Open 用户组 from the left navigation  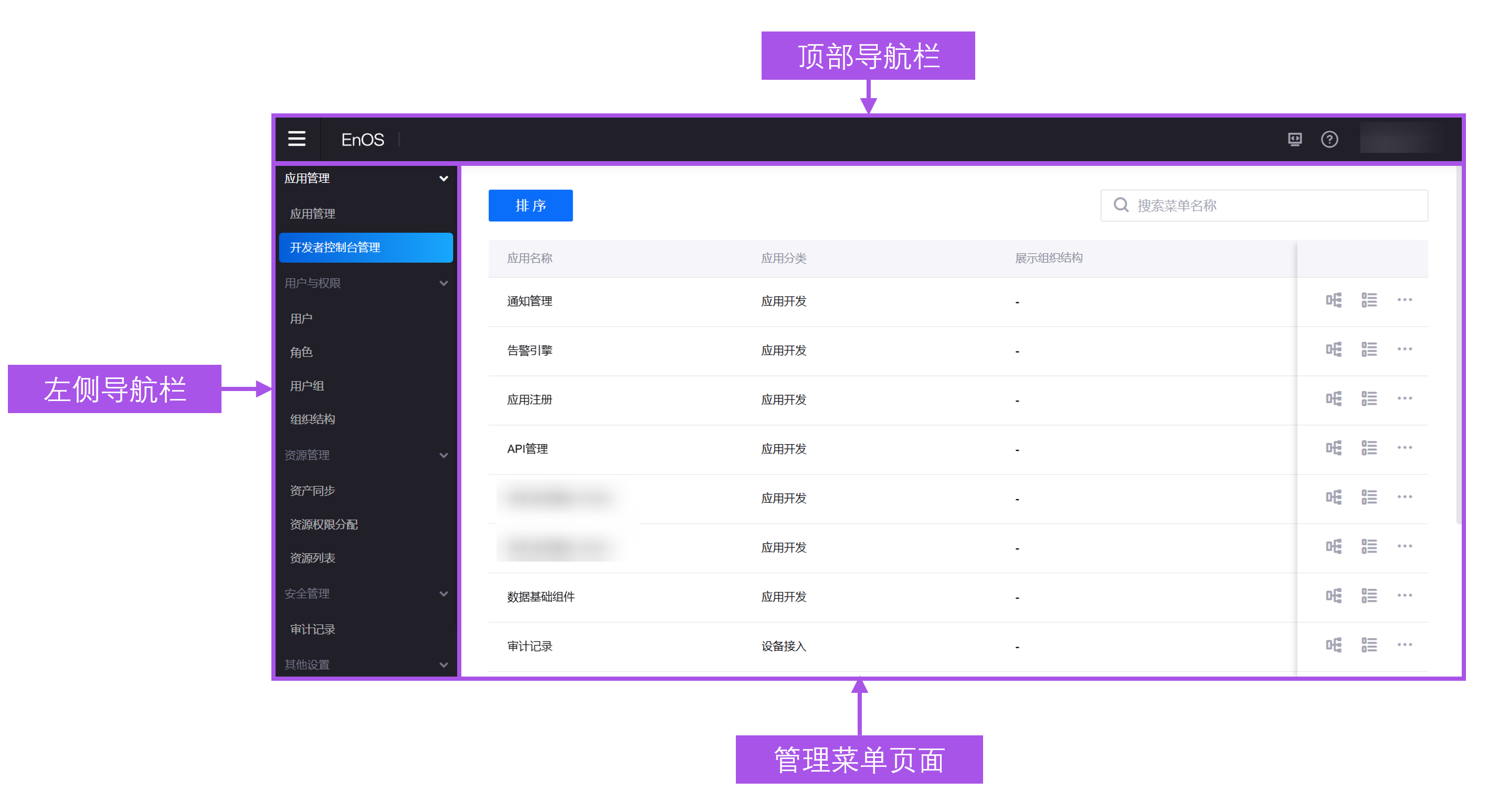(x=307, y=385)
